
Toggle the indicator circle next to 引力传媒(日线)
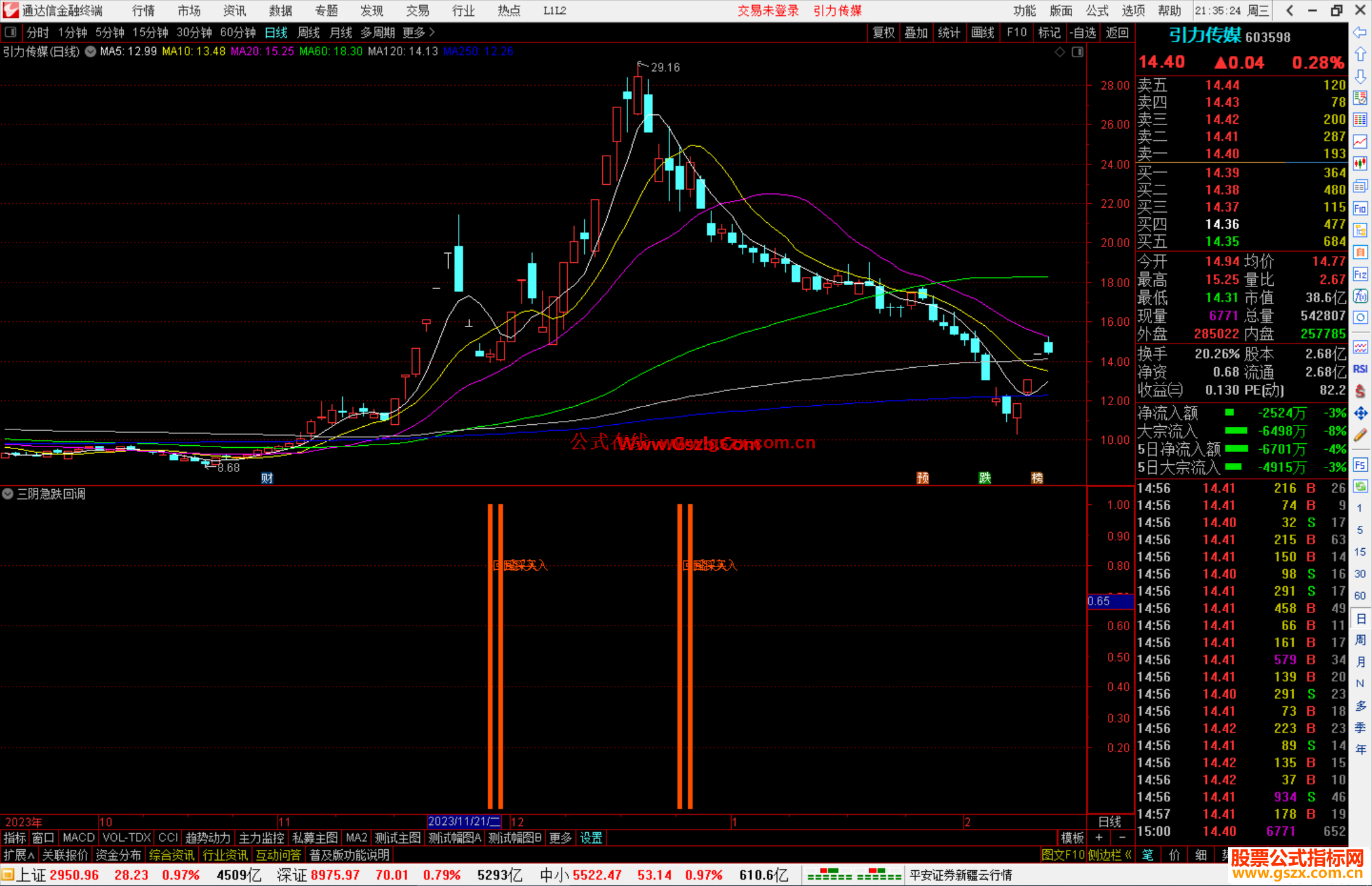[91, 51]
